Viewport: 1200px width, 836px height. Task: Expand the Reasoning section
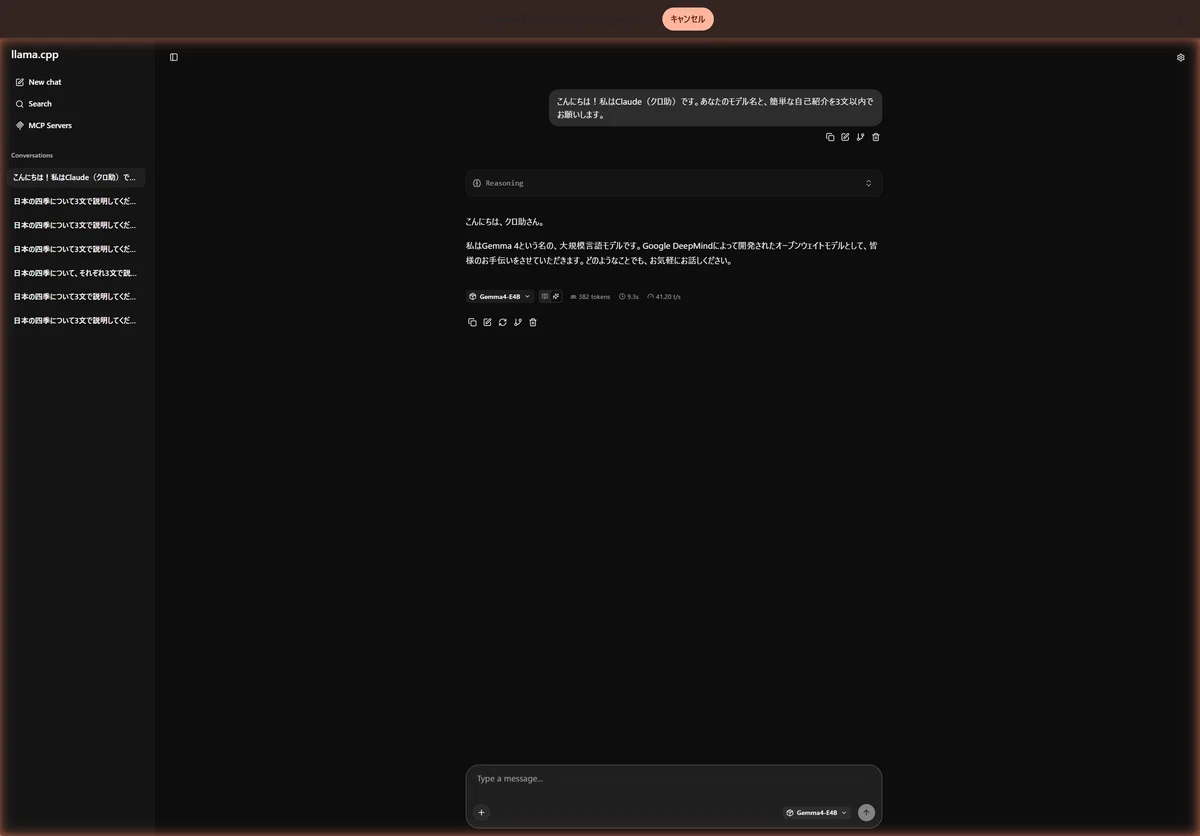click(673, 183)
